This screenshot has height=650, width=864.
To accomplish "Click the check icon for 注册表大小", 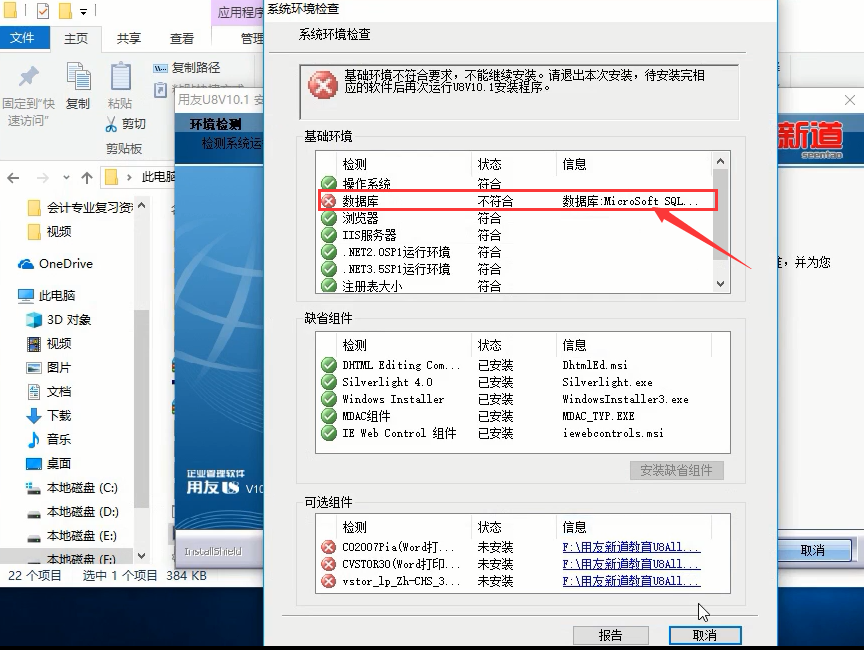I will point(329,286).
